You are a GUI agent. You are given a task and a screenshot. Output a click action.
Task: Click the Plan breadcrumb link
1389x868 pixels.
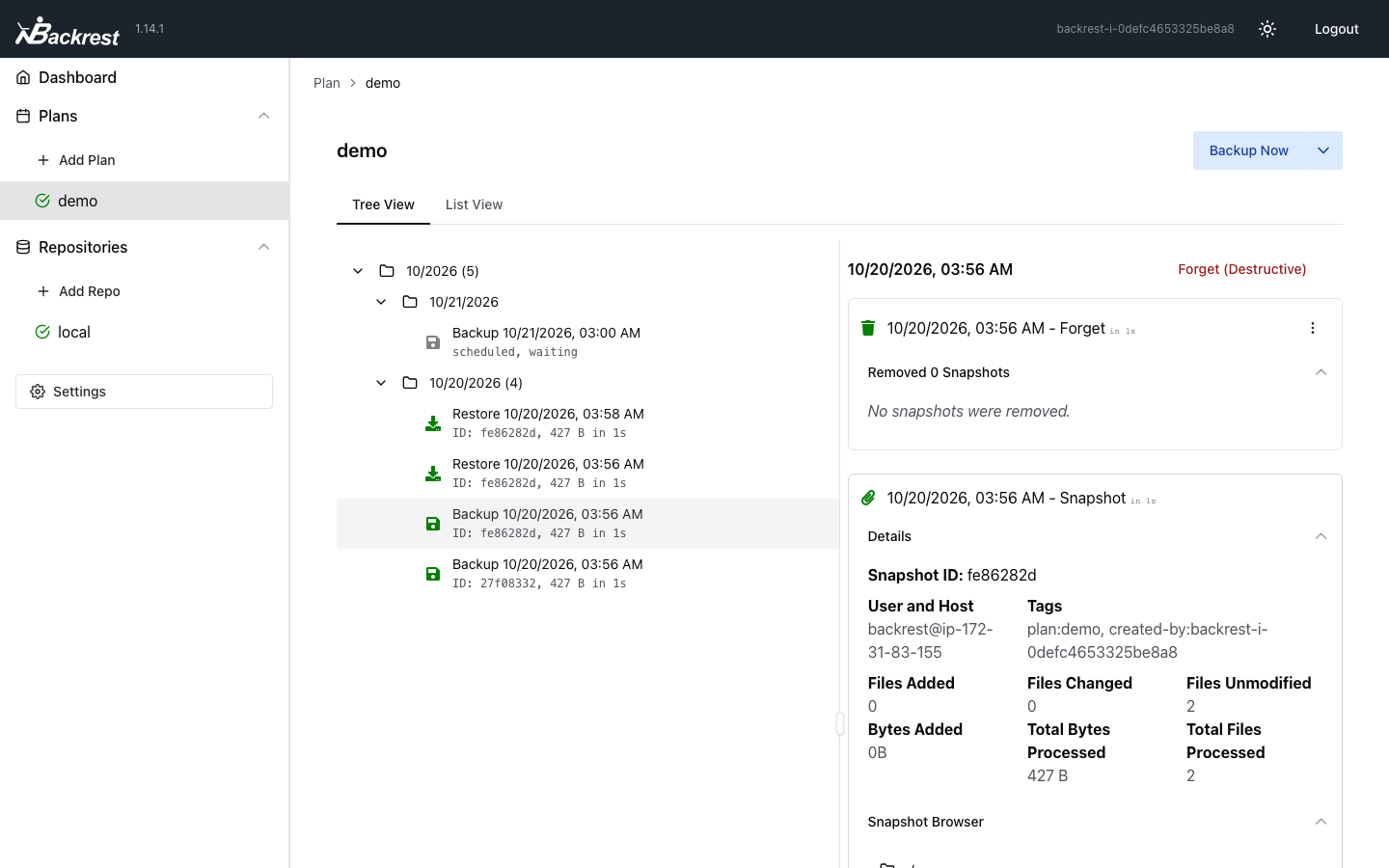327,83
